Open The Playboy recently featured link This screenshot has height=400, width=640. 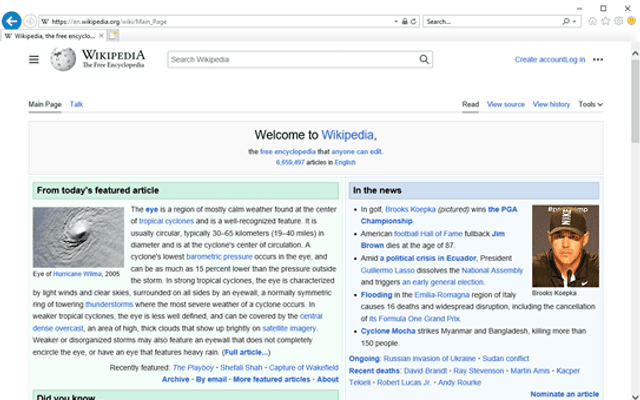193,368
